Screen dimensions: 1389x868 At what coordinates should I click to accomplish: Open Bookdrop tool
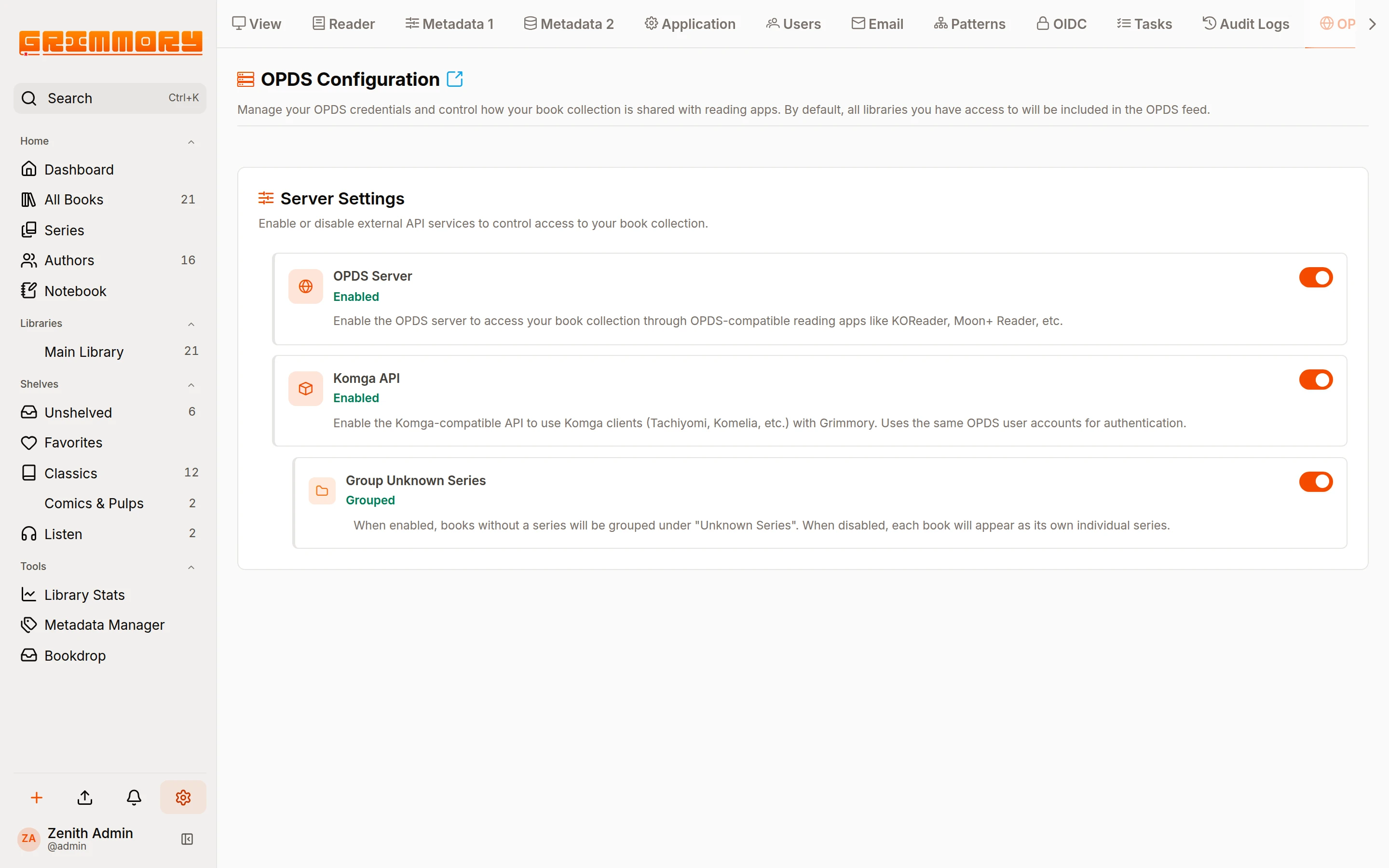coord(109,656)
